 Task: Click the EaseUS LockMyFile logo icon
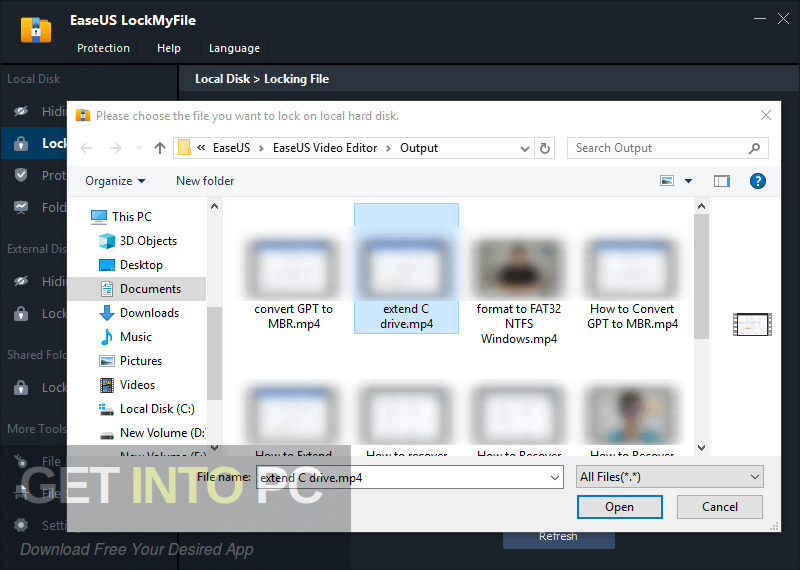tap(36, 30)
